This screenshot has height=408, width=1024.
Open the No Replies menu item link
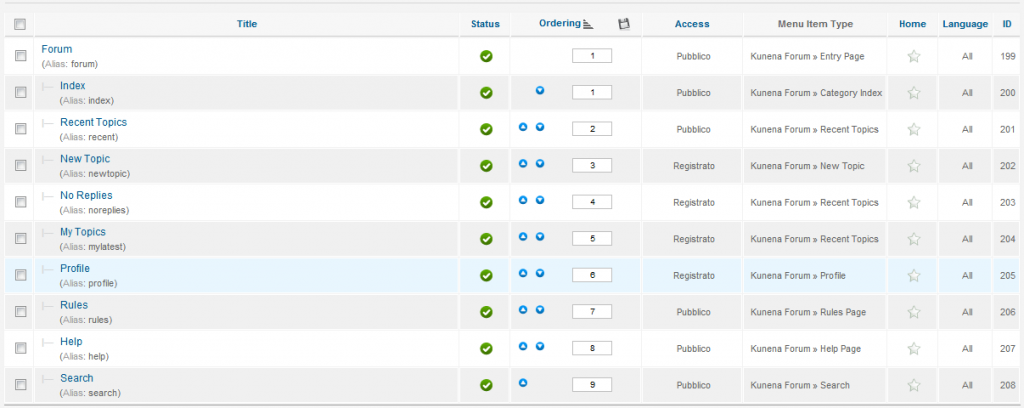[x=86, y=195]
